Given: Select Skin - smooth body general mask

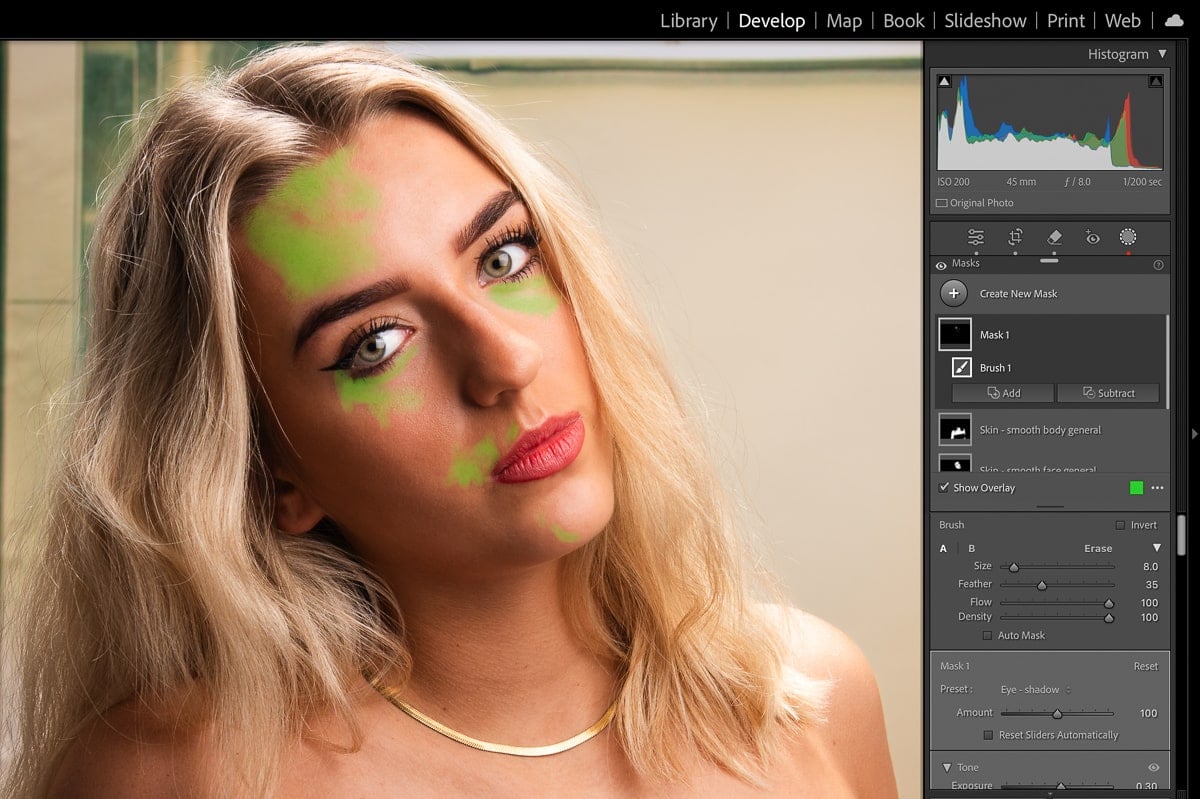Looking at the screenshot, I should click(1040, 430).
